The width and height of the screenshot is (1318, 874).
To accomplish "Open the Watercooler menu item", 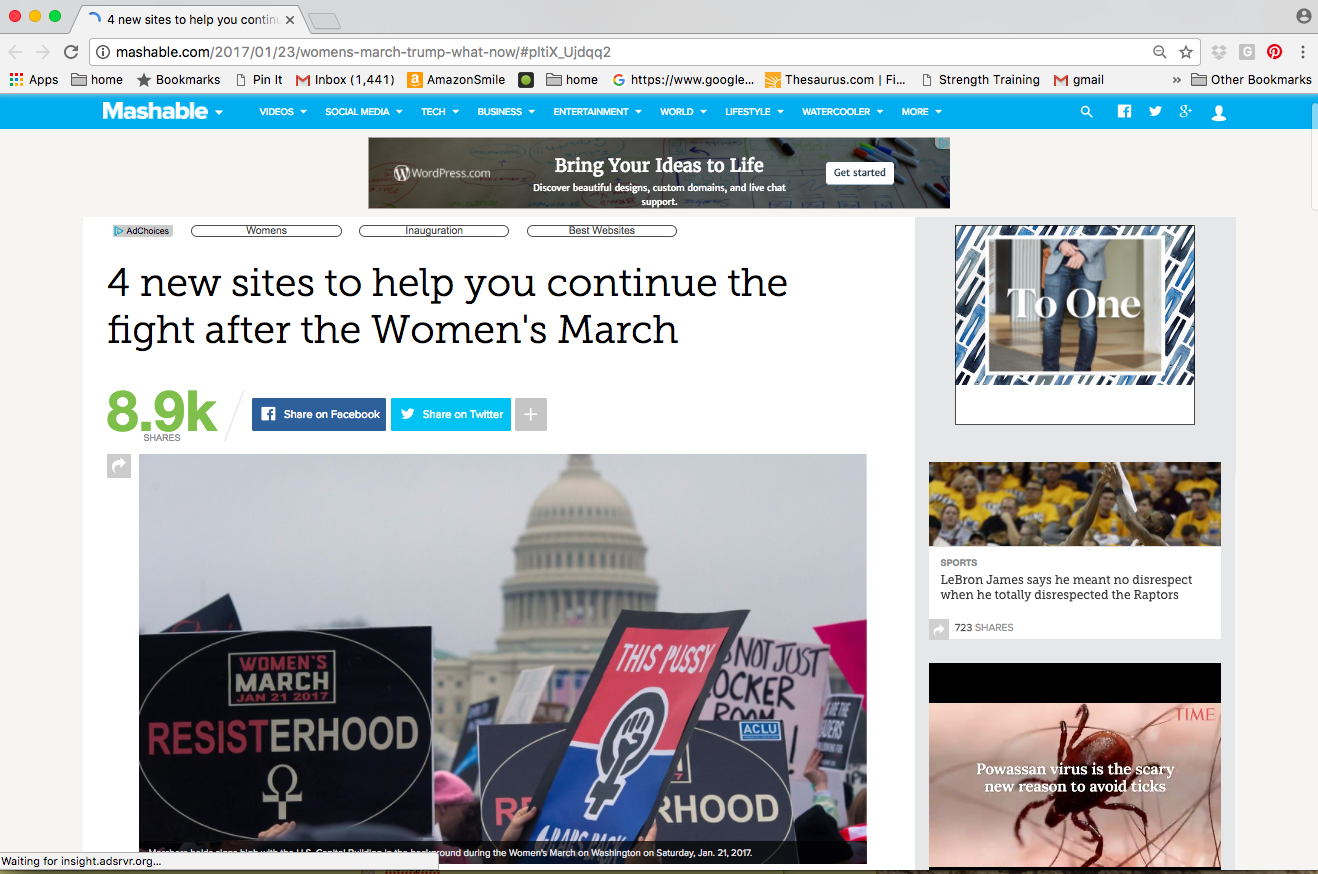I will tap(843, 112).
